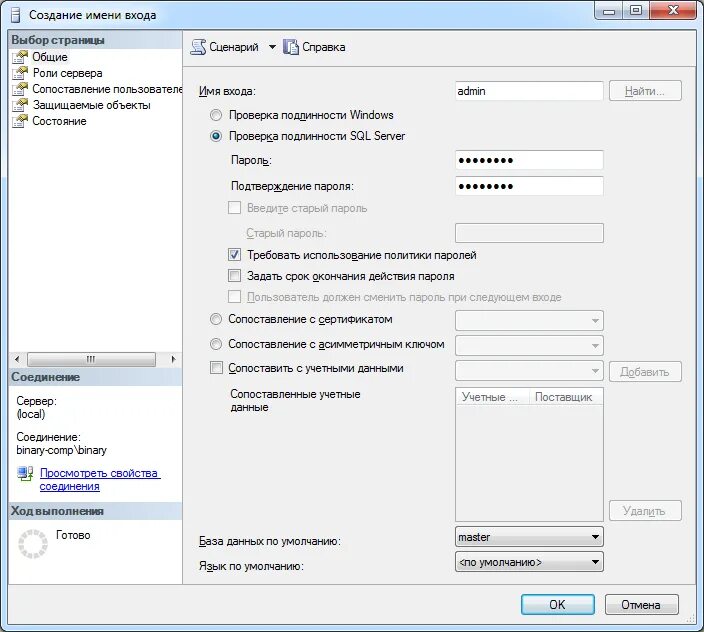Click the icon beside Защищаемые объекты
The image size is (704, 632).
point(20,105)
